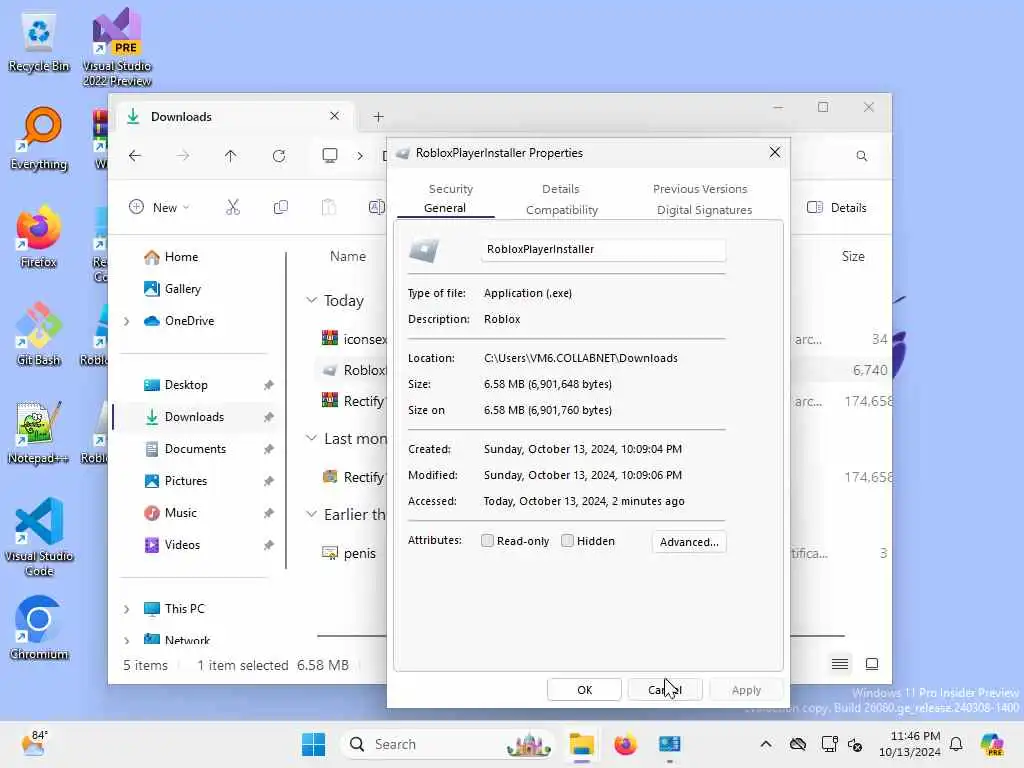
Task: Refresh the Downloads folder view
Action: point(279,155)
